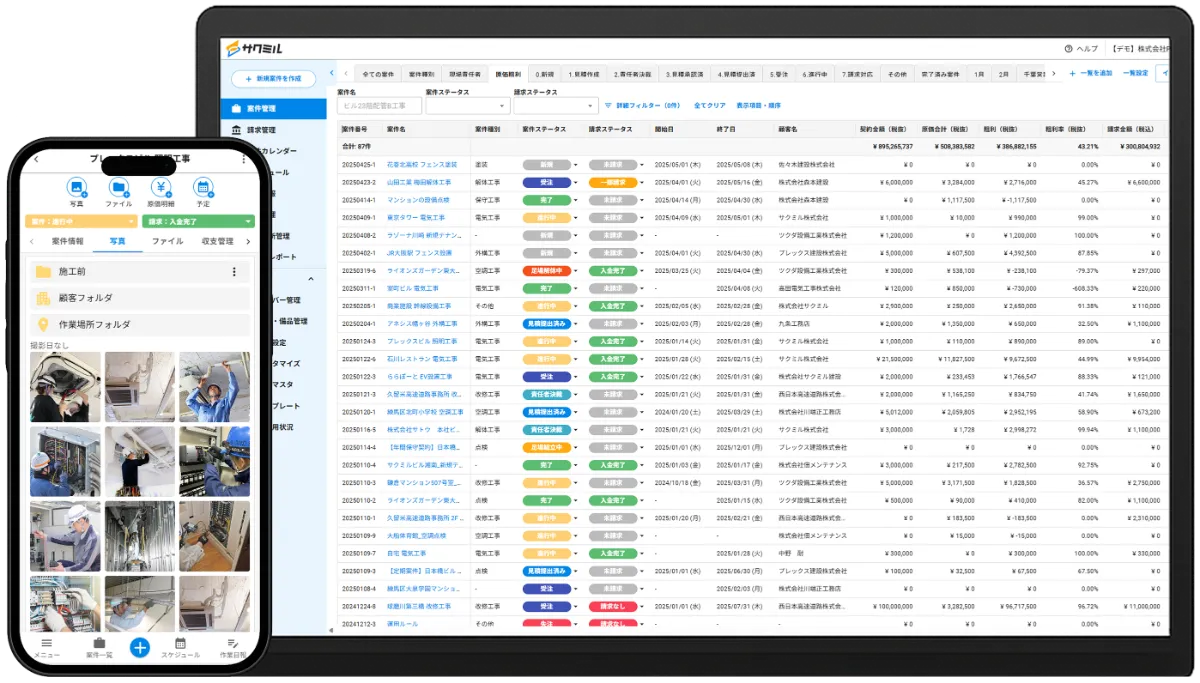Image resolution: width=1200 pixels, height=683 pixels.
Task: Open status dropdown for 山田工業 梅田解体工事 row
Action: [575, 183]
